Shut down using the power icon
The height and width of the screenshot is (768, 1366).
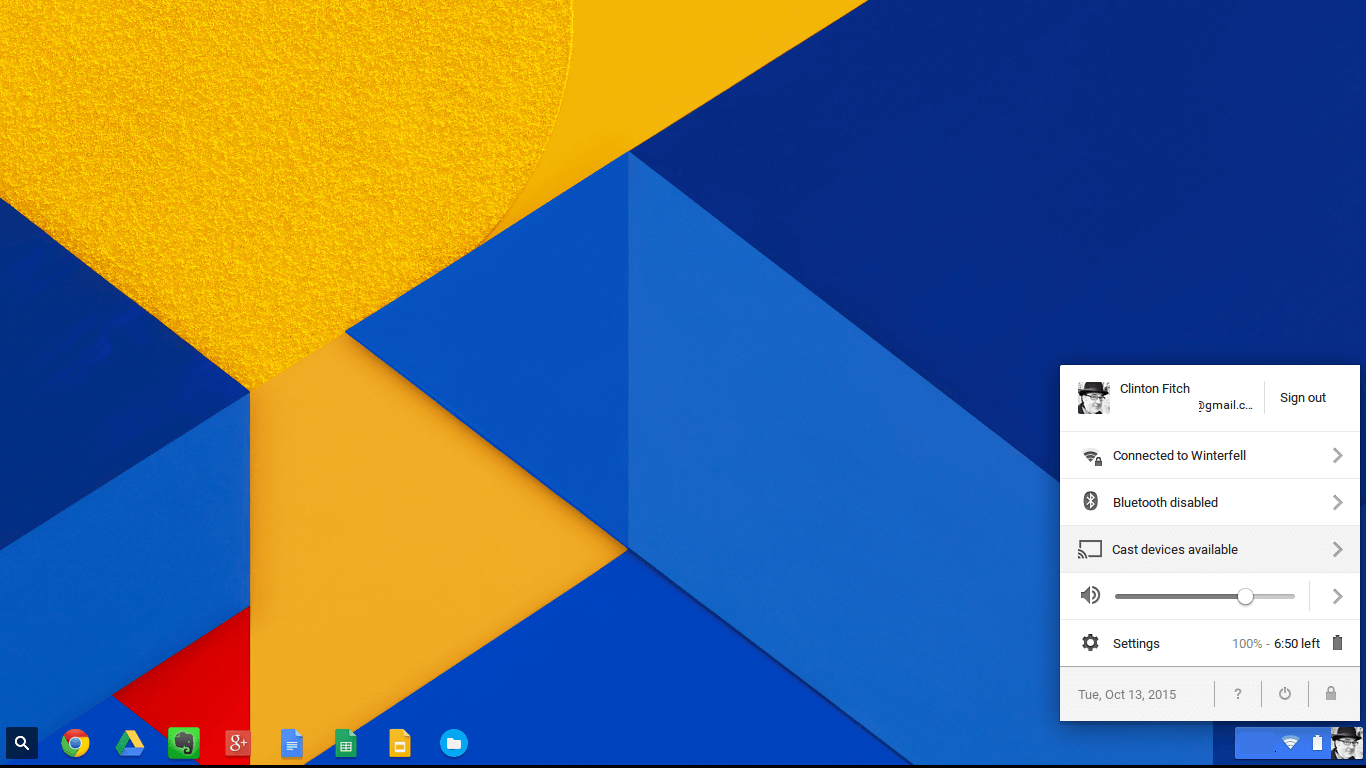coord(1285,694)
